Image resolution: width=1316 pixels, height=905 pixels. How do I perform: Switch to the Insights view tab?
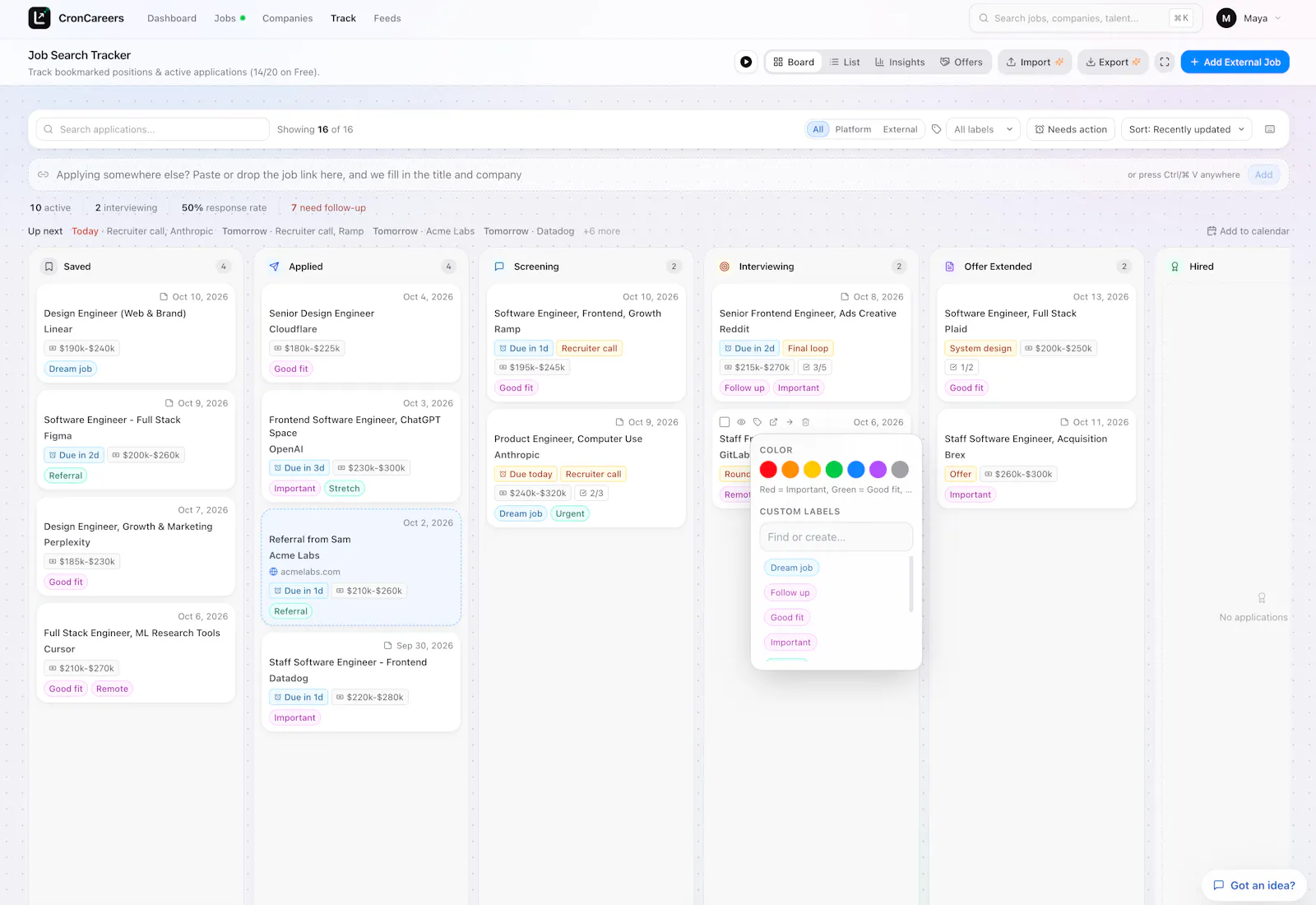pyautogui.click(x=900, y=62)
